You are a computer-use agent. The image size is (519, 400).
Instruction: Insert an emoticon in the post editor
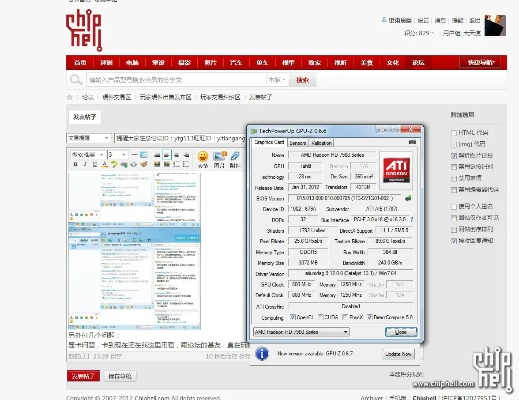pos(203,159)
